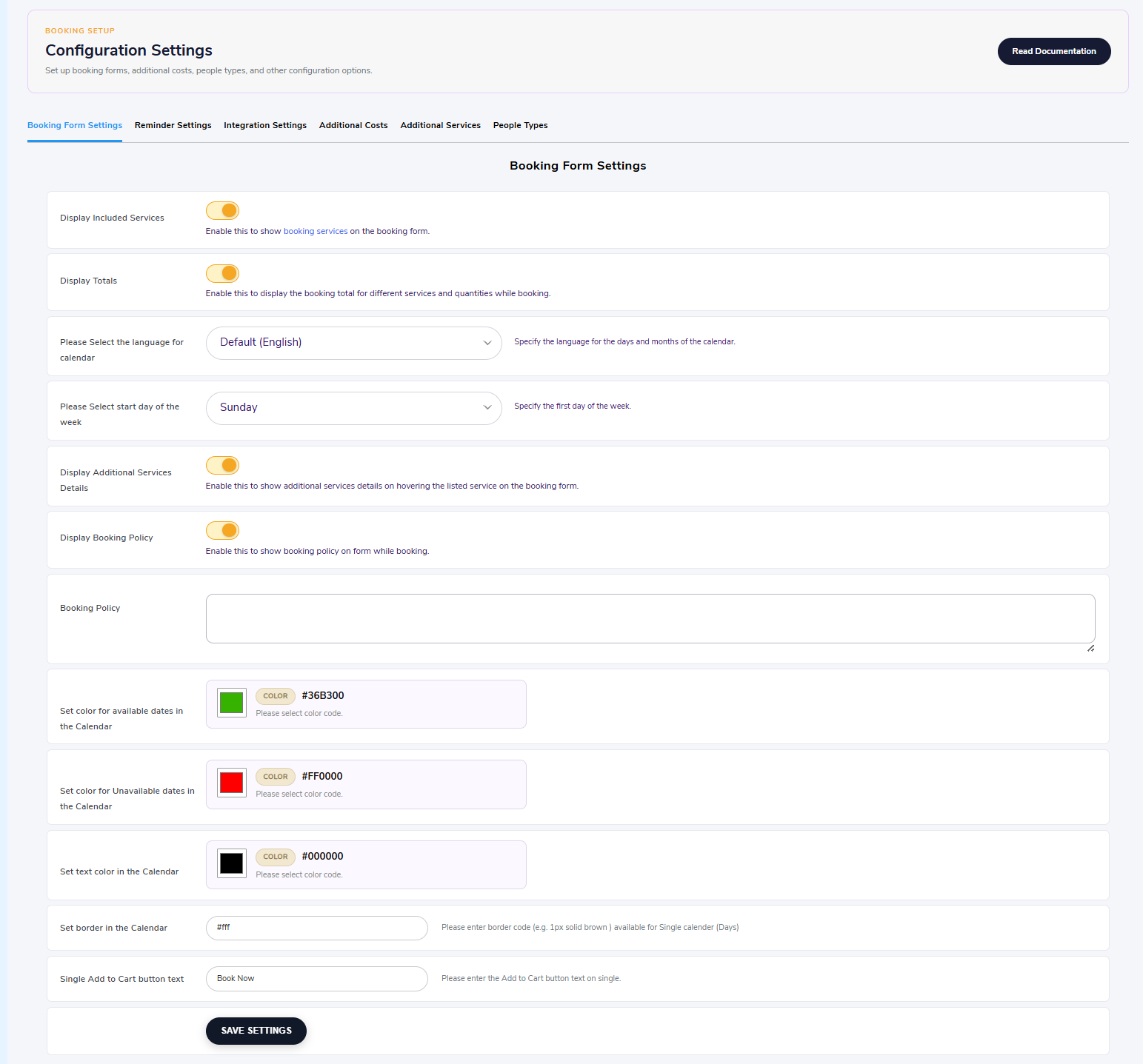Open the calendar language dropdown
The height and width of the screenshot is (1064, 1143).
click(354, 343)
